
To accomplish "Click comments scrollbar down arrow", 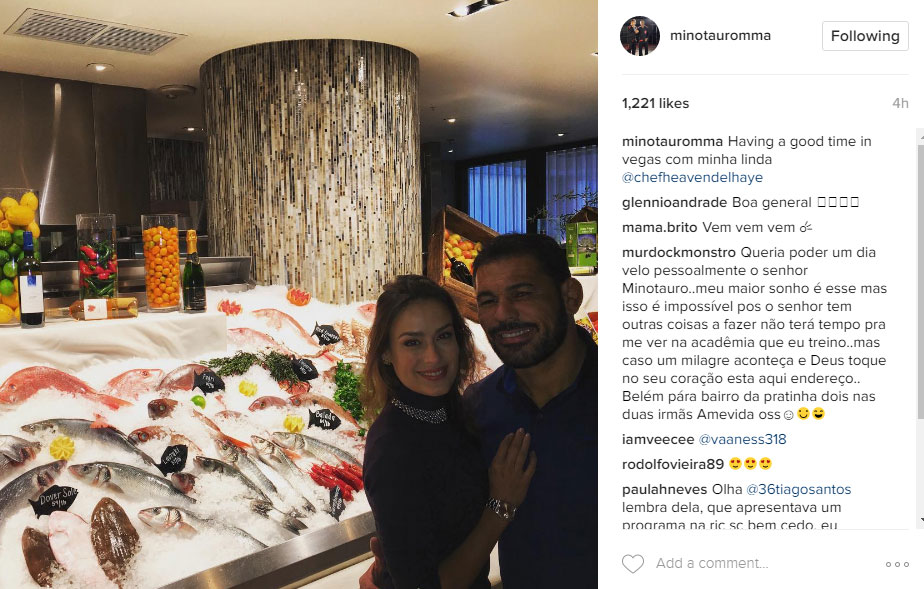I will click(x=920, y=521).
